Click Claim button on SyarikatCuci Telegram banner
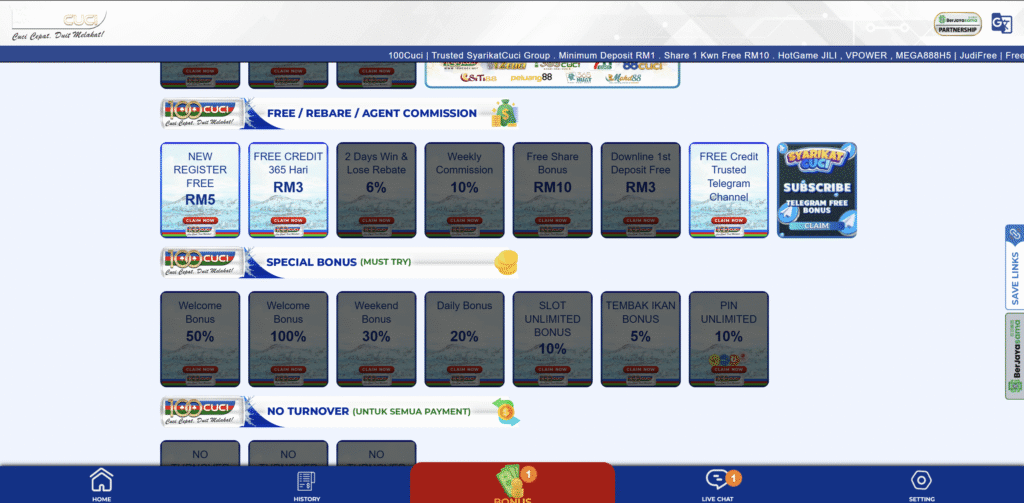1024x503 pixels. point(816,225)
